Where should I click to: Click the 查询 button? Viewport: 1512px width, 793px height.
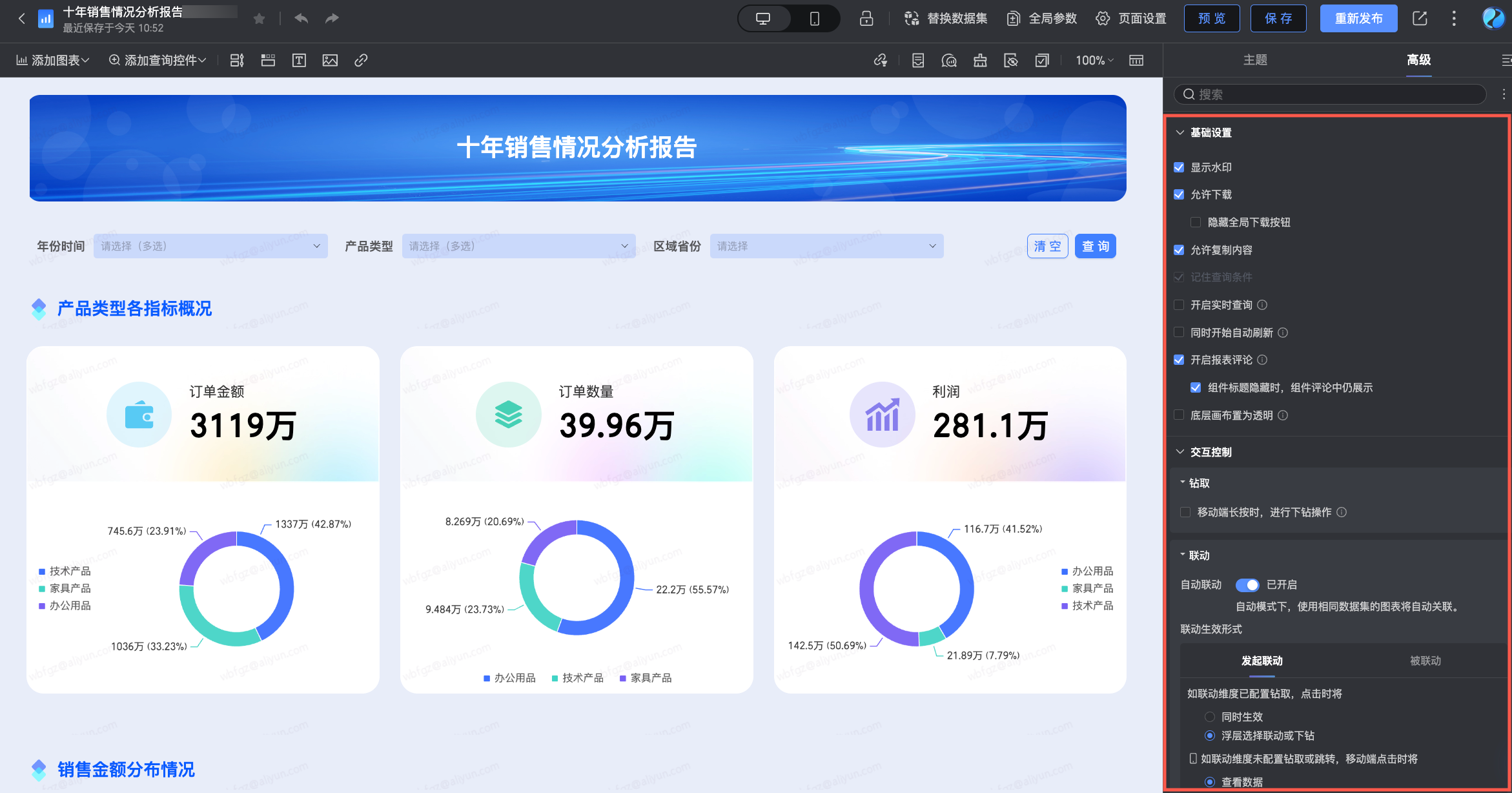pyautogui.click(x=1095, y=246)
